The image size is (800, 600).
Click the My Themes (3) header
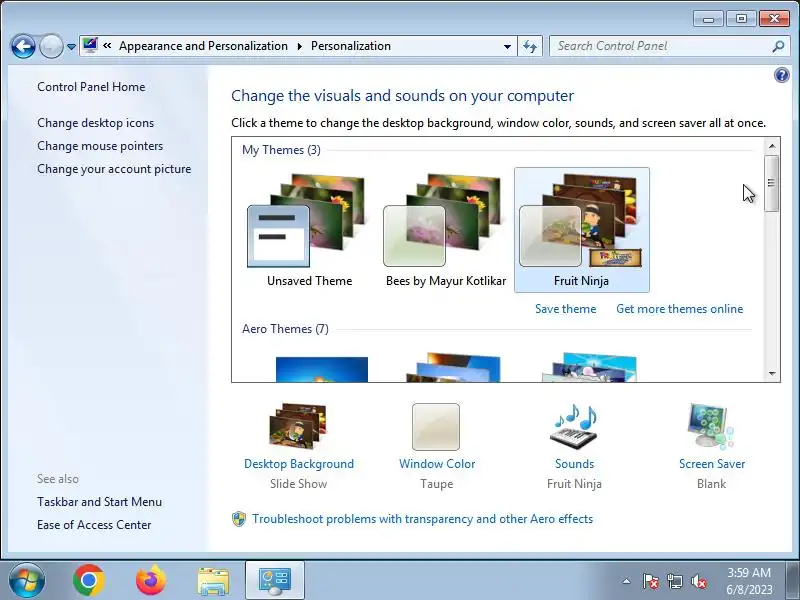click(x=281, y=150)
